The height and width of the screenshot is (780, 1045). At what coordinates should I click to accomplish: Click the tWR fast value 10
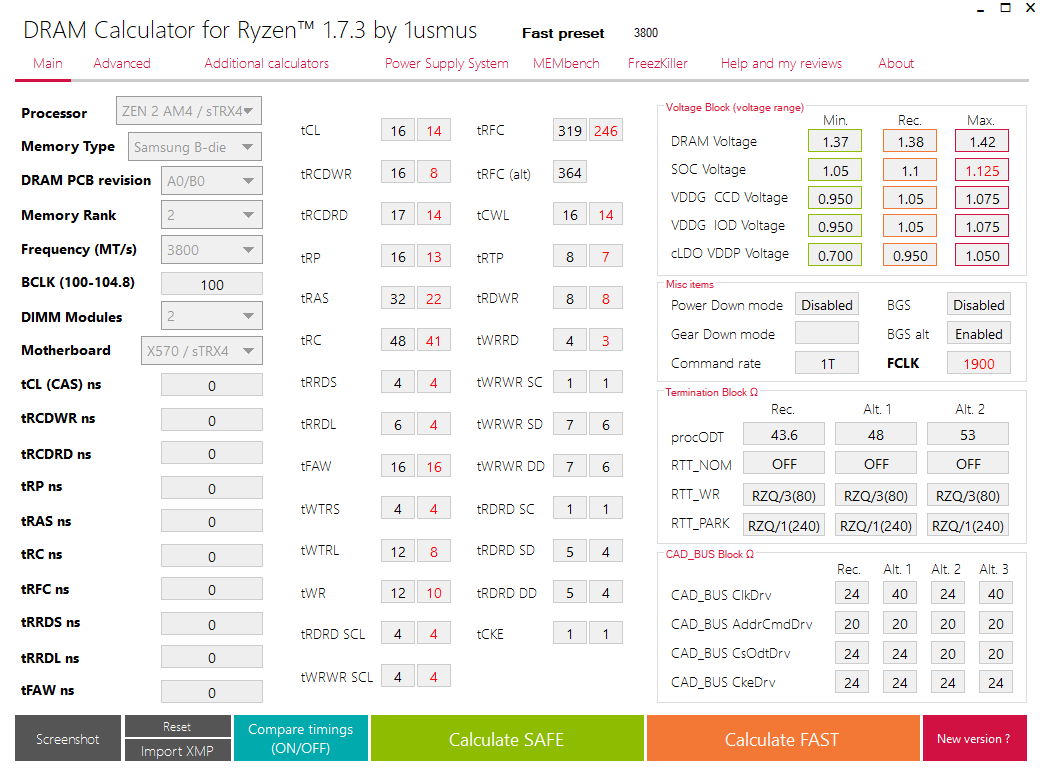click(434, 592)
